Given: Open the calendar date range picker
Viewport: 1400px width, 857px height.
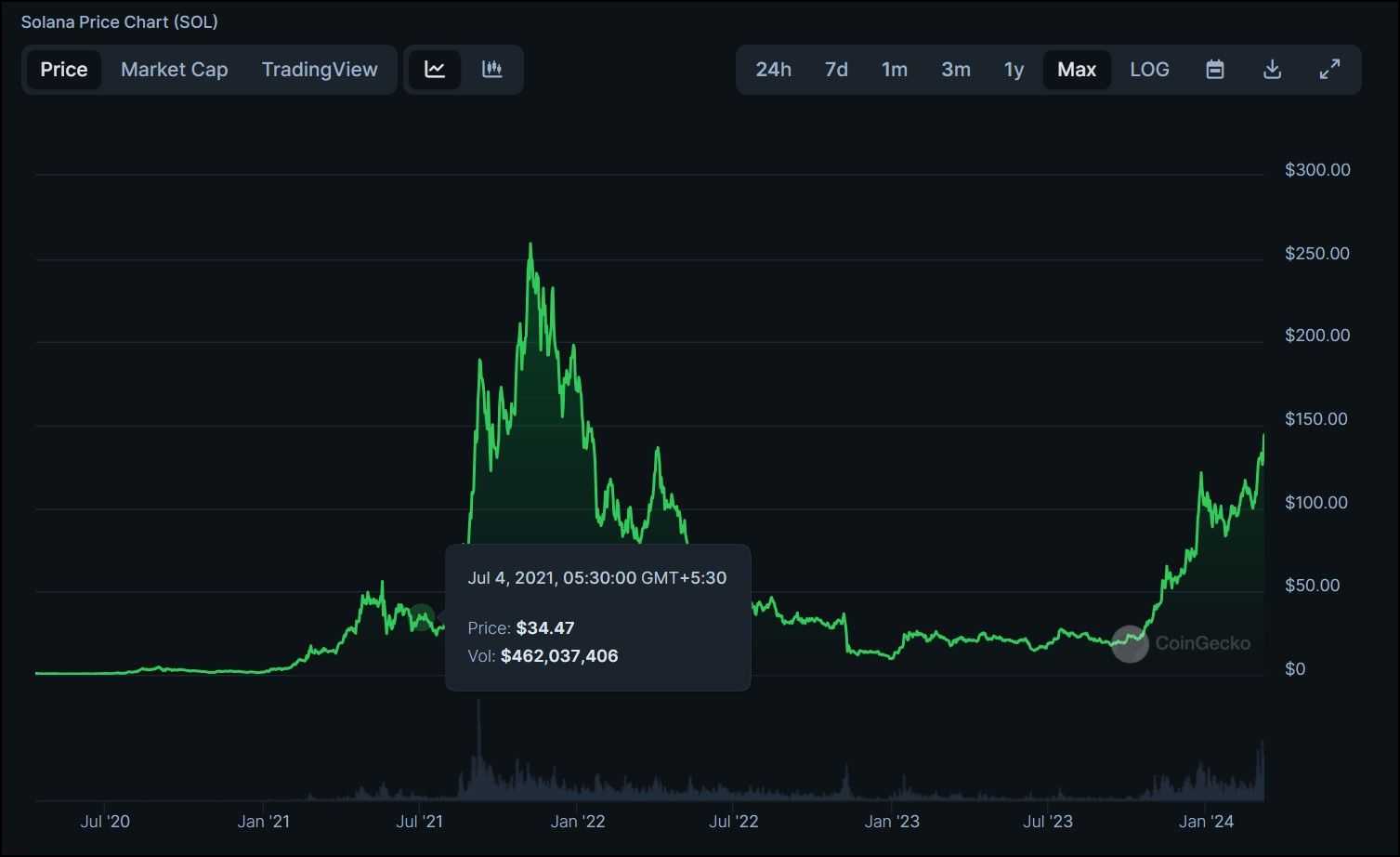Looking at the screenshot, I should click(x=1214, y=69).
